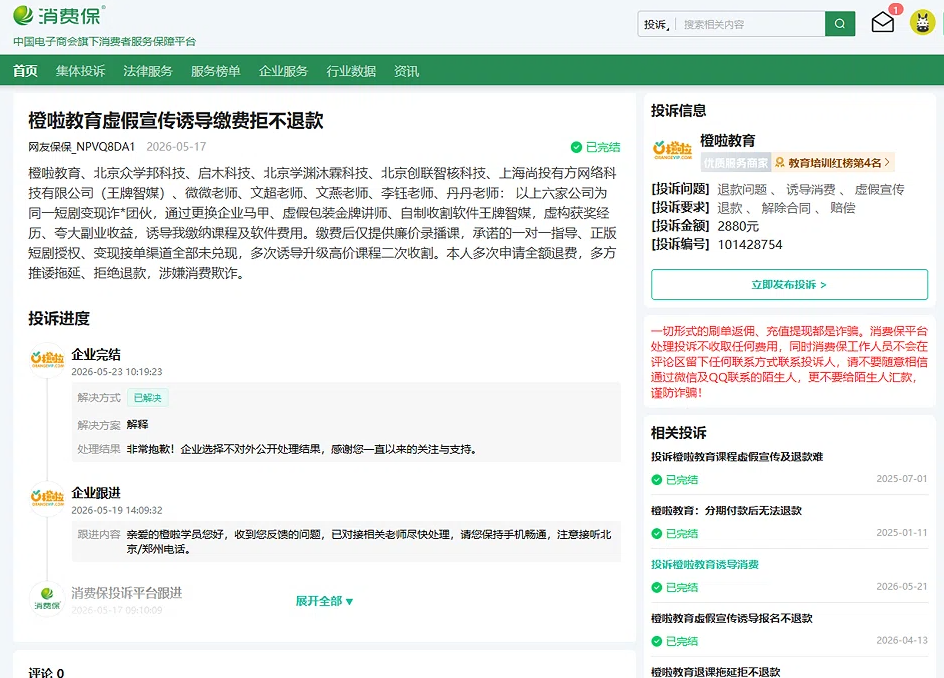This screenshot has width=944, height=678.
Task: Click username 网友保保_NPVQ8DA1
Action: (x=81, y=147)
